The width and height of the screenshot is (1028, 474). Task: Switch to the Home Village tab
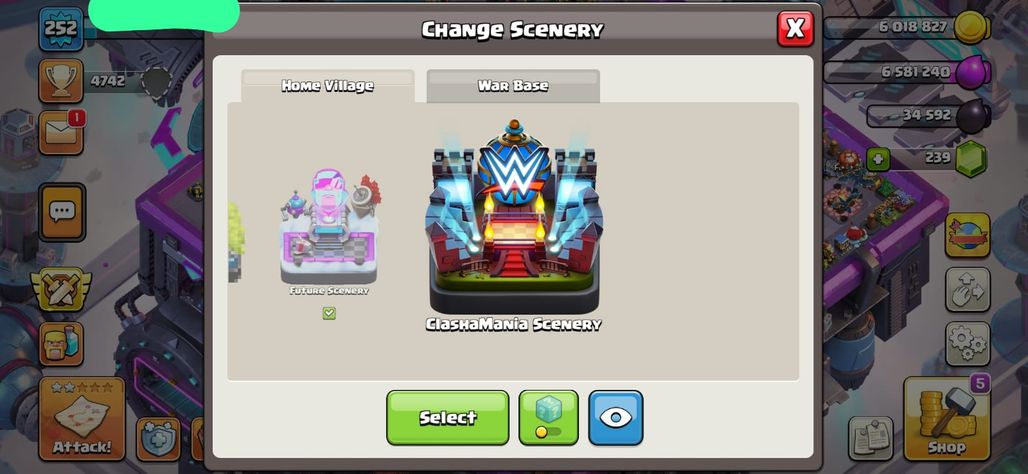point(328,86)
